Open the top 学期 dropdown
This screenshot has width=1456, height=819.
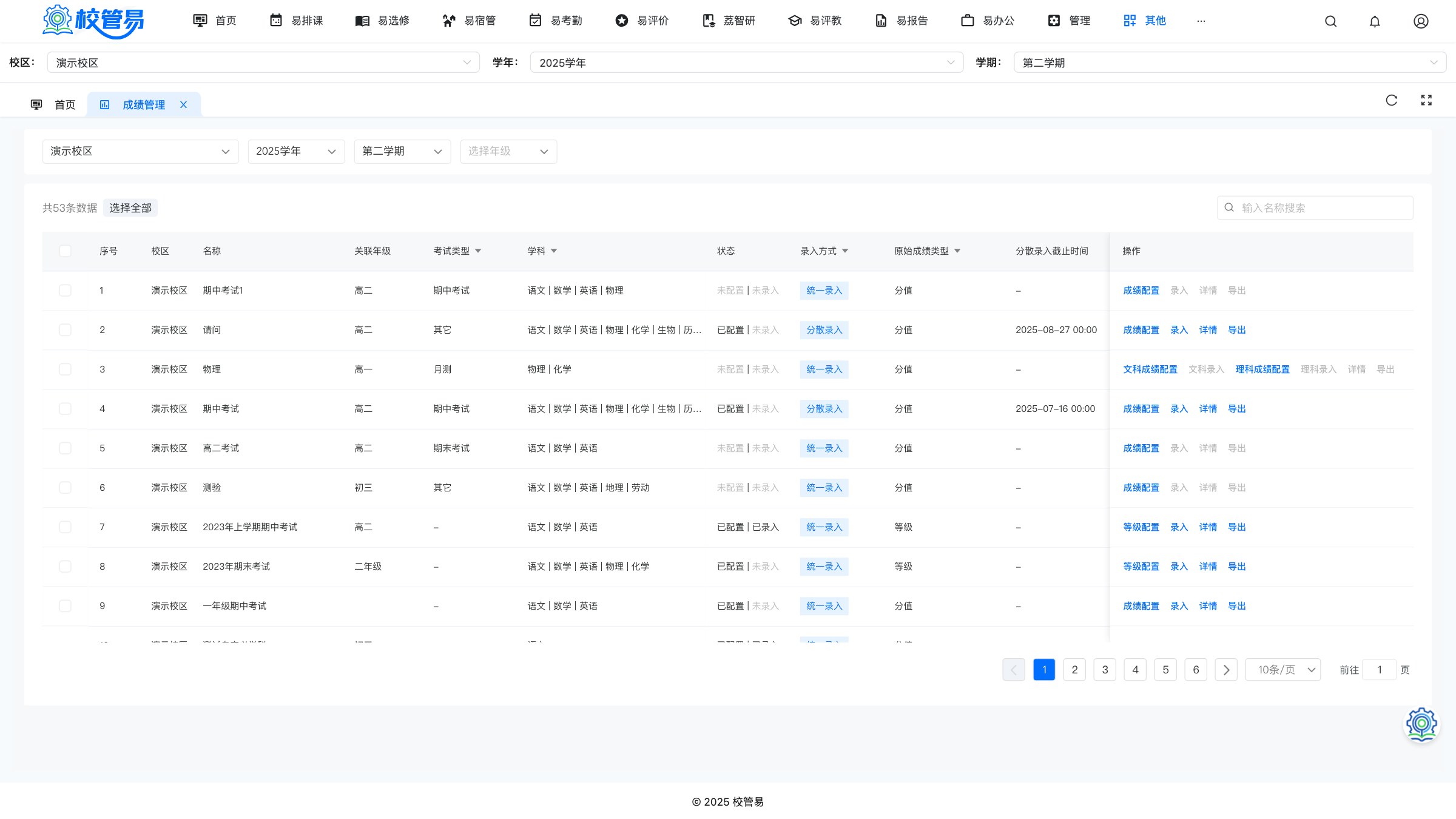coord(1230,62)
